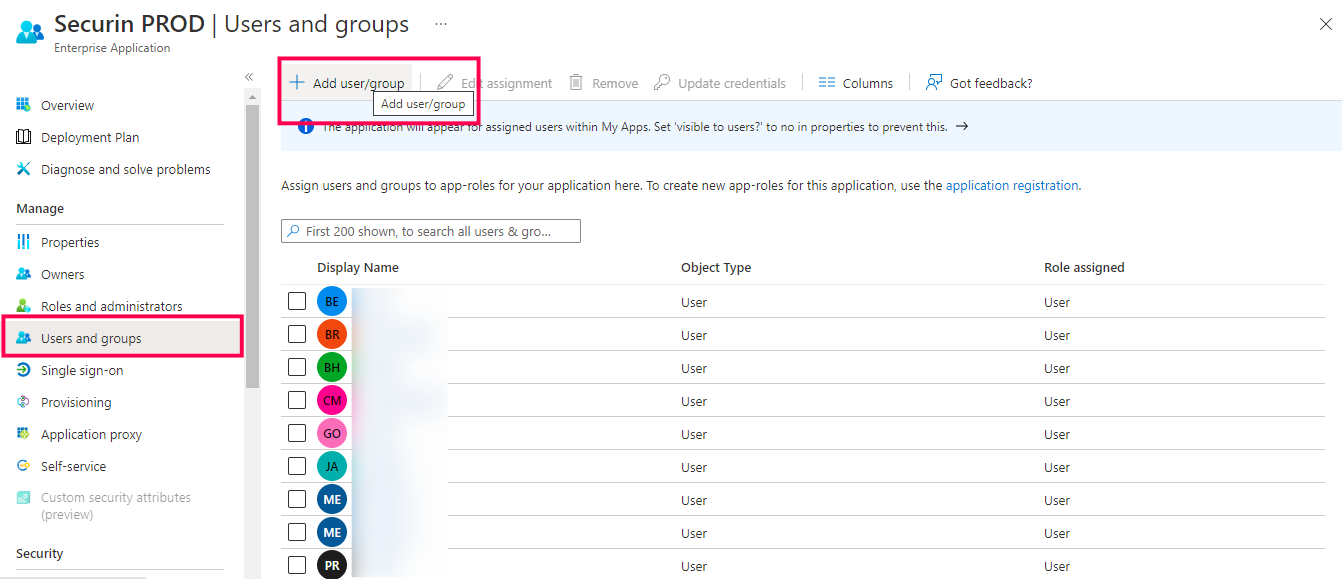Viewport: 1343px width, 579px height.
Task: Select the checkbox for the BH user row
Action: (x=297, y=367)
